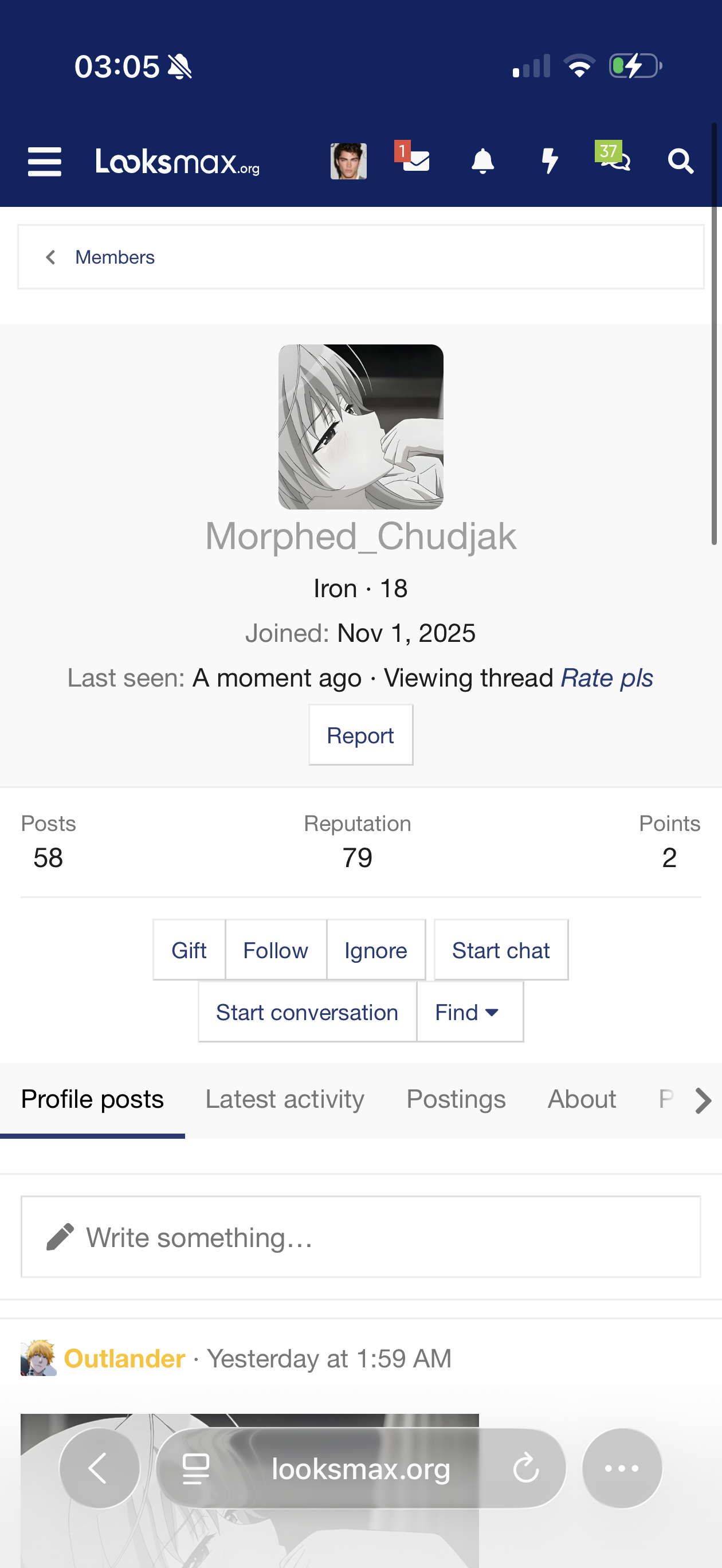Open the Rate pls thread link
This screenshot has height=1568, width=722.
click(x=606, y=677)
